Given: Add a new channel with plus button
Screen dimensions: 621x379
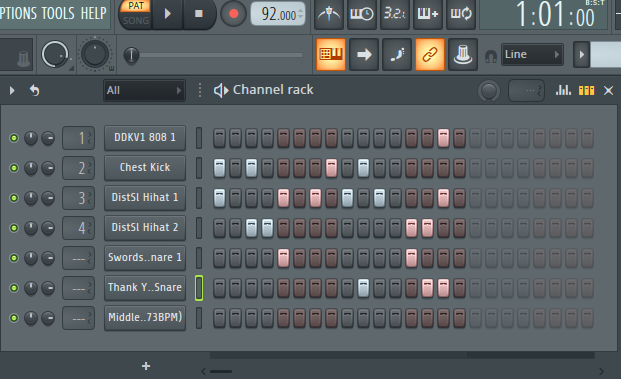Looking at the screenshot, I should point(146,366).
